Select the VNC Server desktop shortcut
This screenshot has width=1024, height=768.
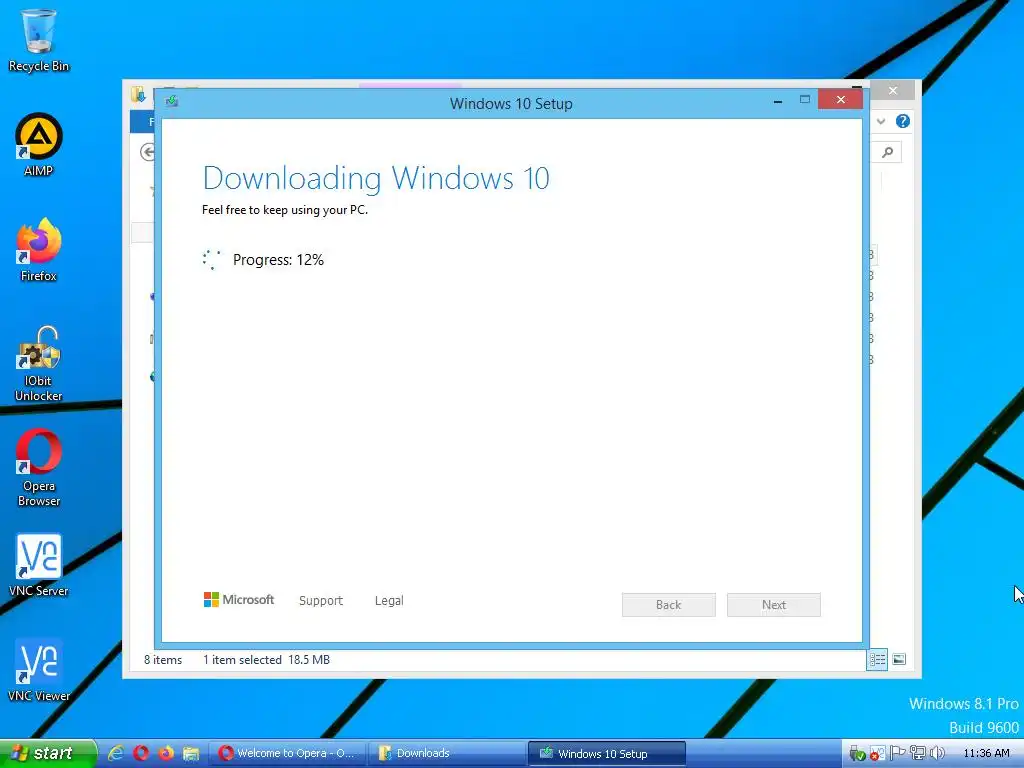(39, 565)
